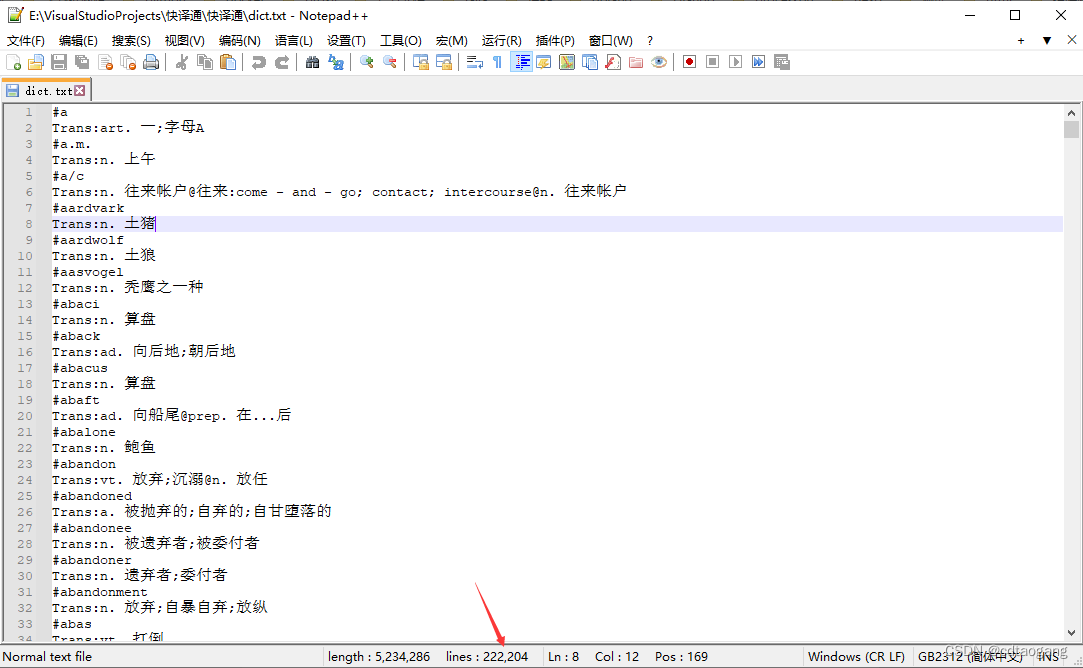This screenshot has height=668, width=1083.
Task: Click the Ln : 8 status field
Action: 564,657
